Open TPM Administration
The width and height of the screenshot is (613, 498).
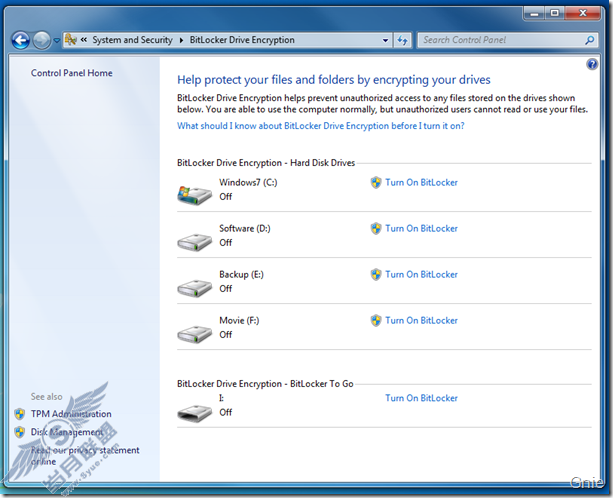click(71, 414)
